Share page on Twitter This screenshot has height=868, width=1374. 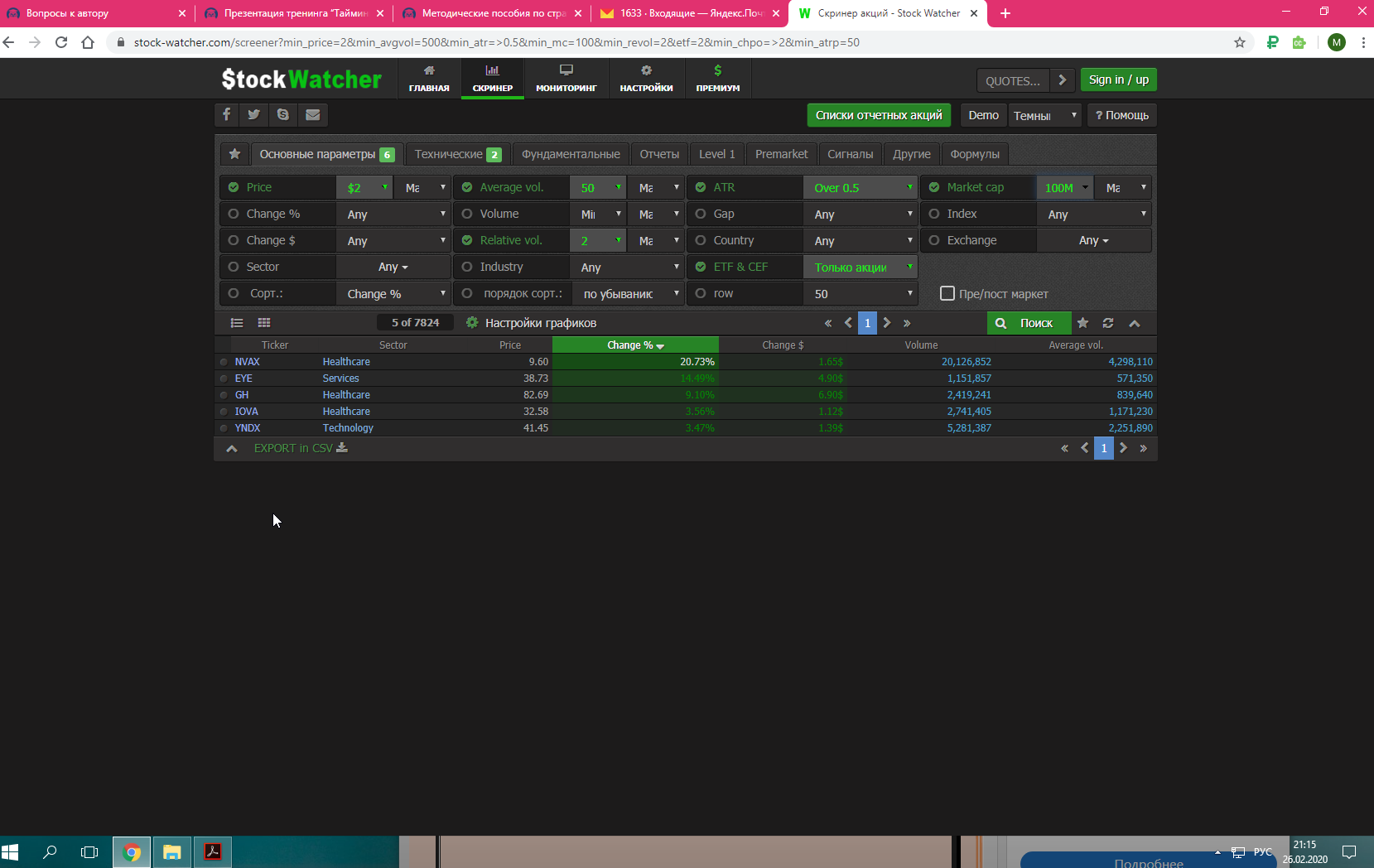coord(254,115)
